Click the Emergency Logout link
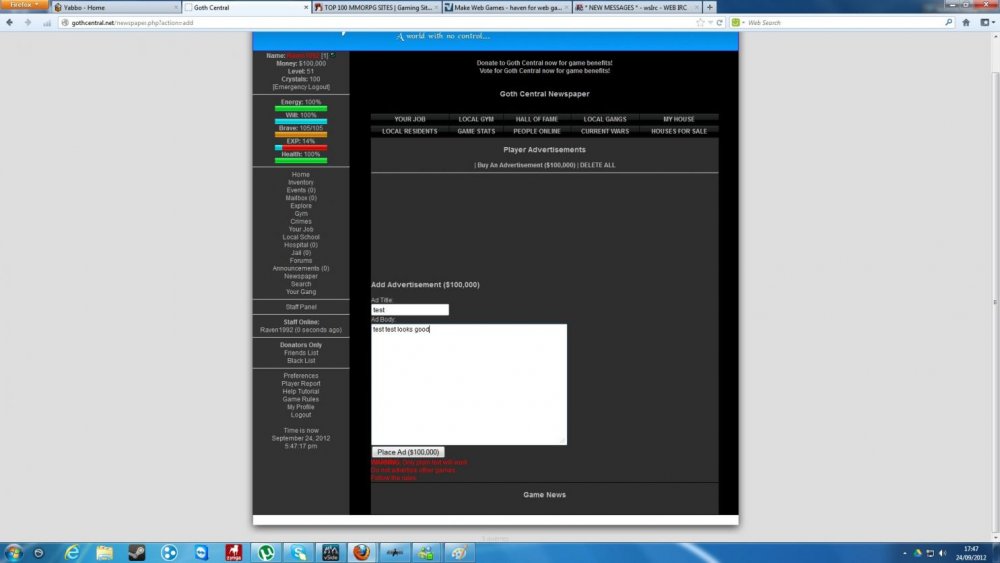The image size is (1000, 563). [x=301, y=87]
